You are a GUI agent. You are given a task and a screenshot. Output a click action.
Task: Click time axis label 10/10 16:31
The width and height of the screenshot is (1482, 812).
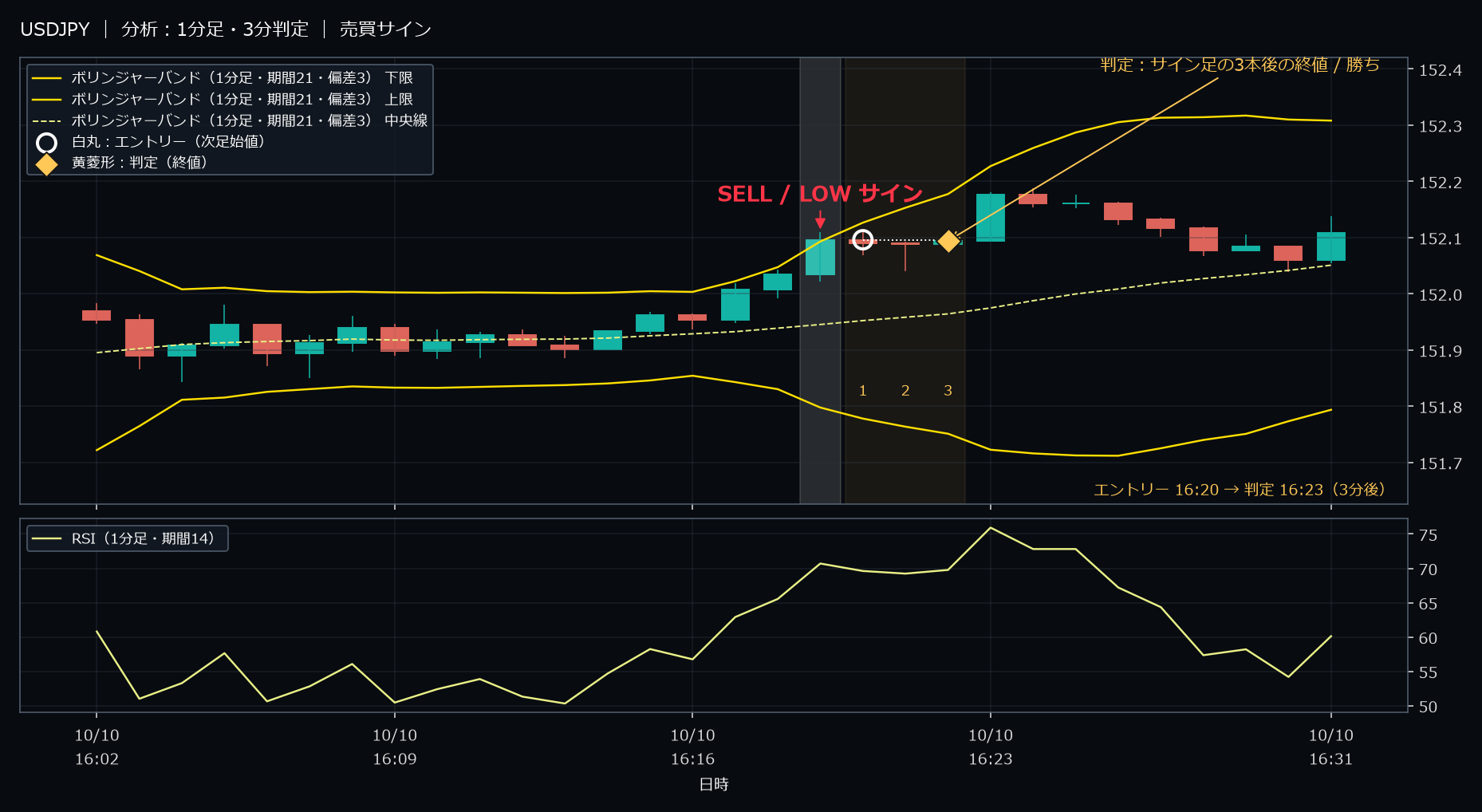(x=1331, y=747)
